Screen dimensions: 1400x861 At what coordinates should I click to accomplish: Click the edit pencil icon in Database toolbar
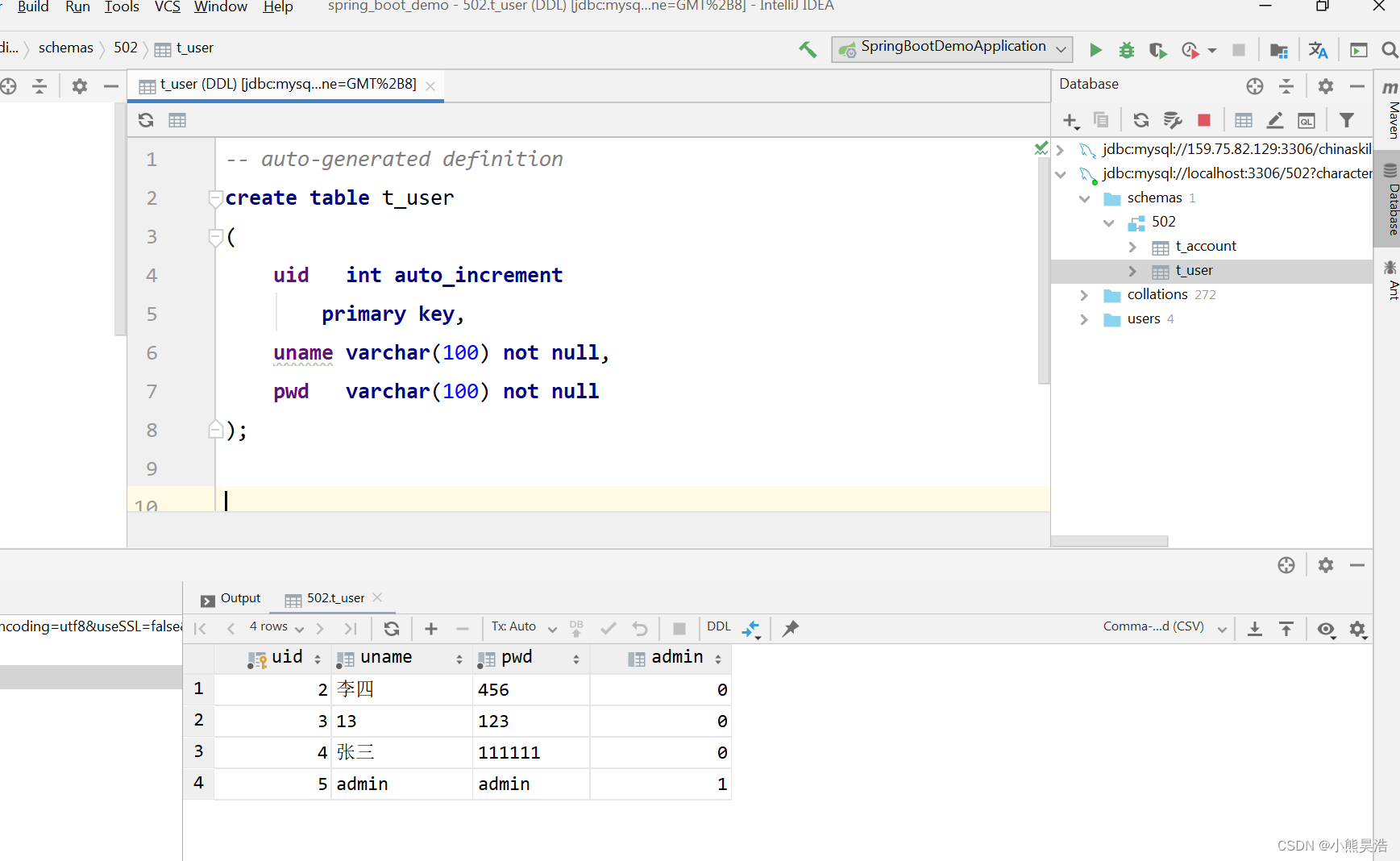(x=1275, y=120)
